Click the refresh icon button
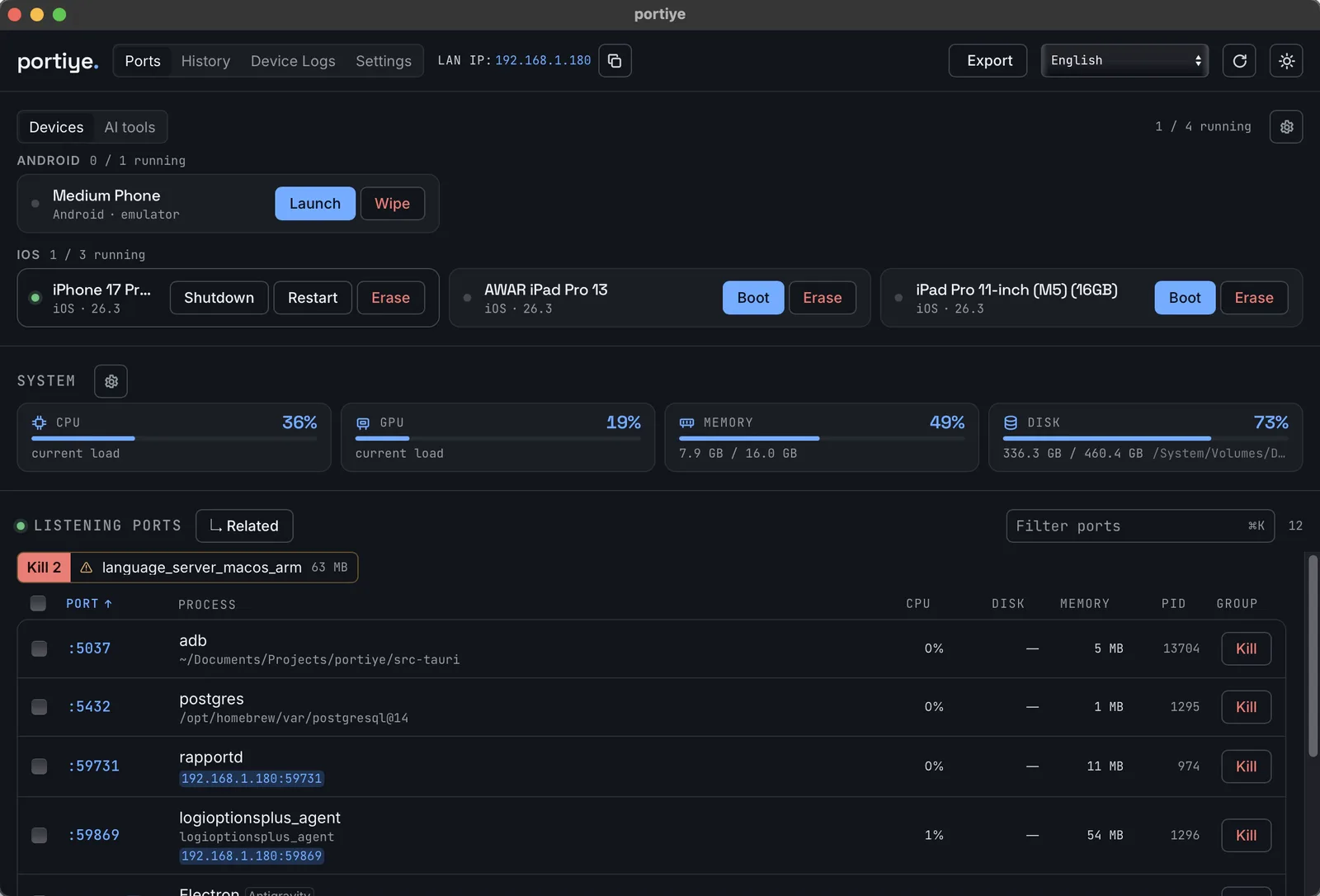This screenshot has width=1320, height=896. click(1239, 60)
